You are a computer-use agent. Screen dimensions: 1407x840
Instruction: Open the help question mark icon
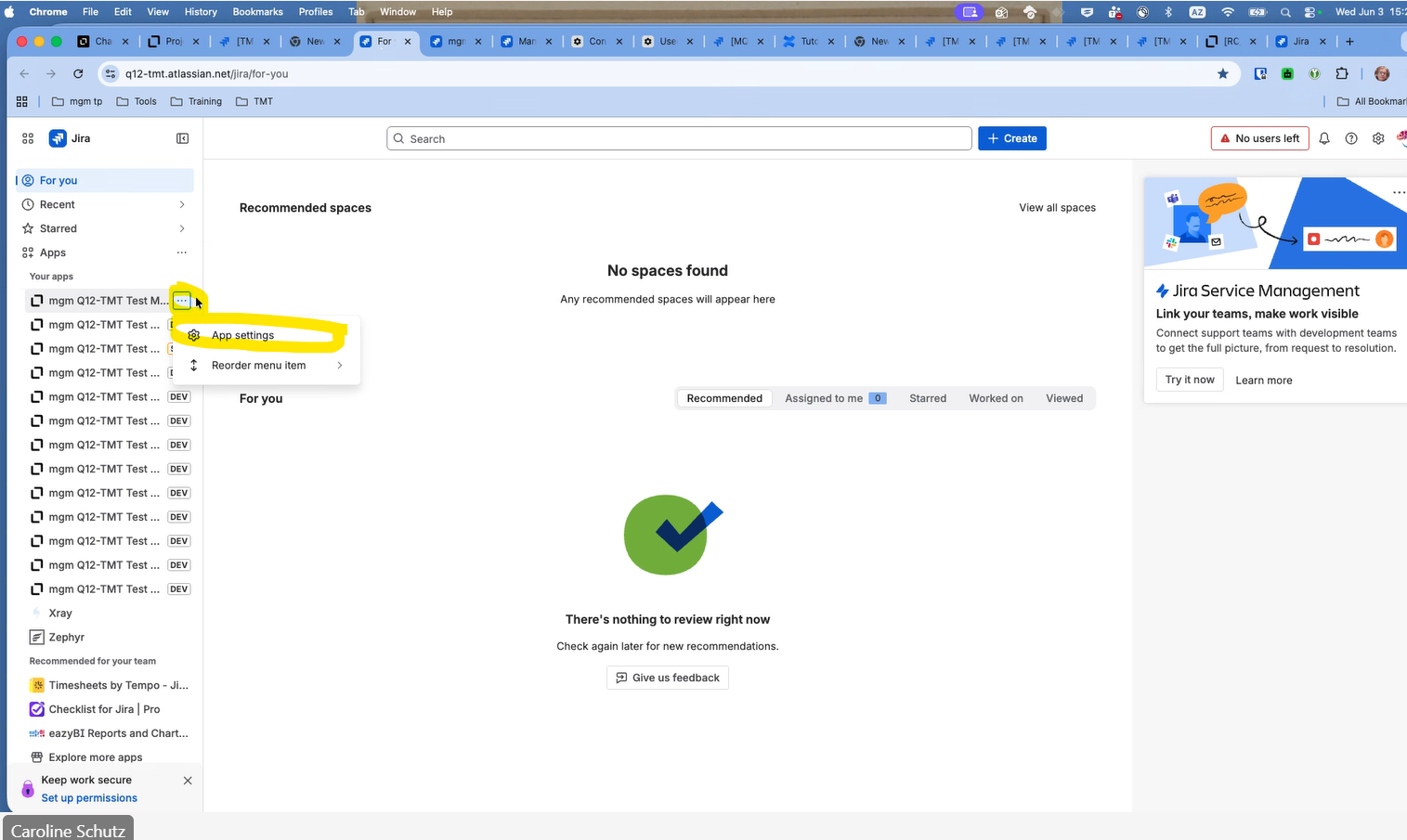click(x=1351, y=138)
